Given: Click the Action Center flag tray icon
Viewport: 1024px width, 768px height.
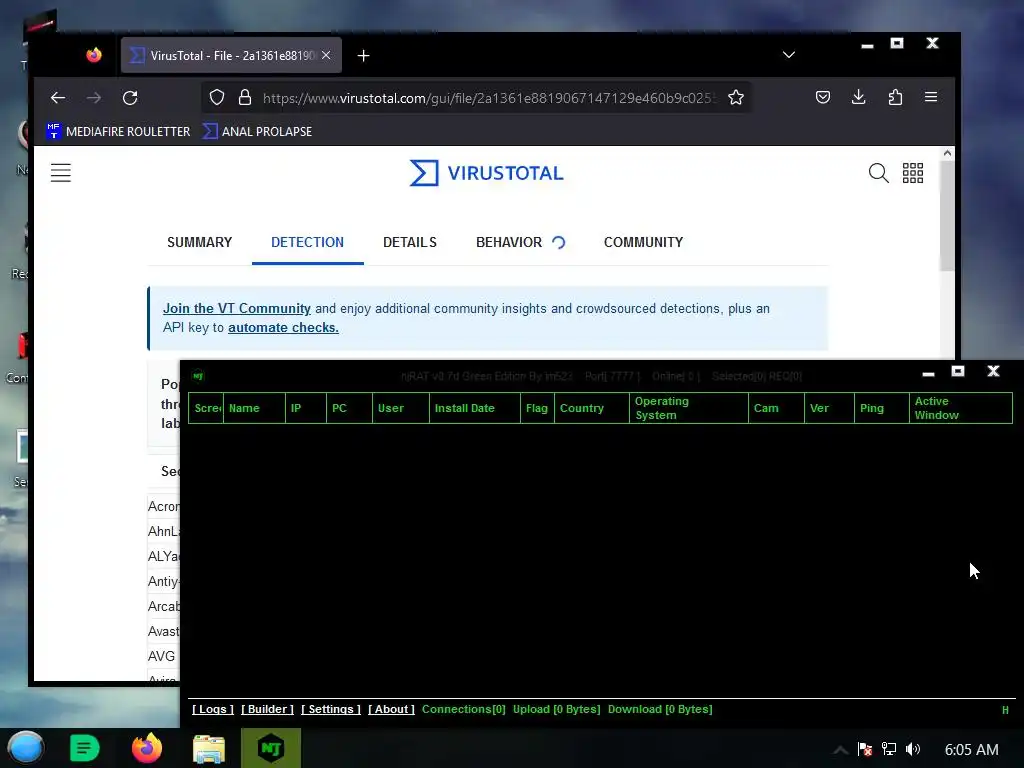Looking at the screenshot, I should click(865, 749).
